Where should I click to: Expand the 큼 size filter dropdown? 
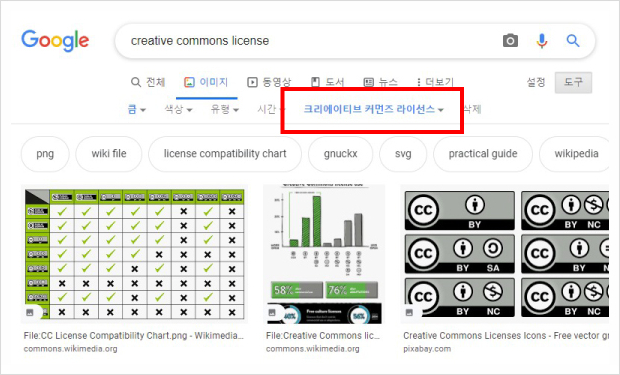coord(136,109)
